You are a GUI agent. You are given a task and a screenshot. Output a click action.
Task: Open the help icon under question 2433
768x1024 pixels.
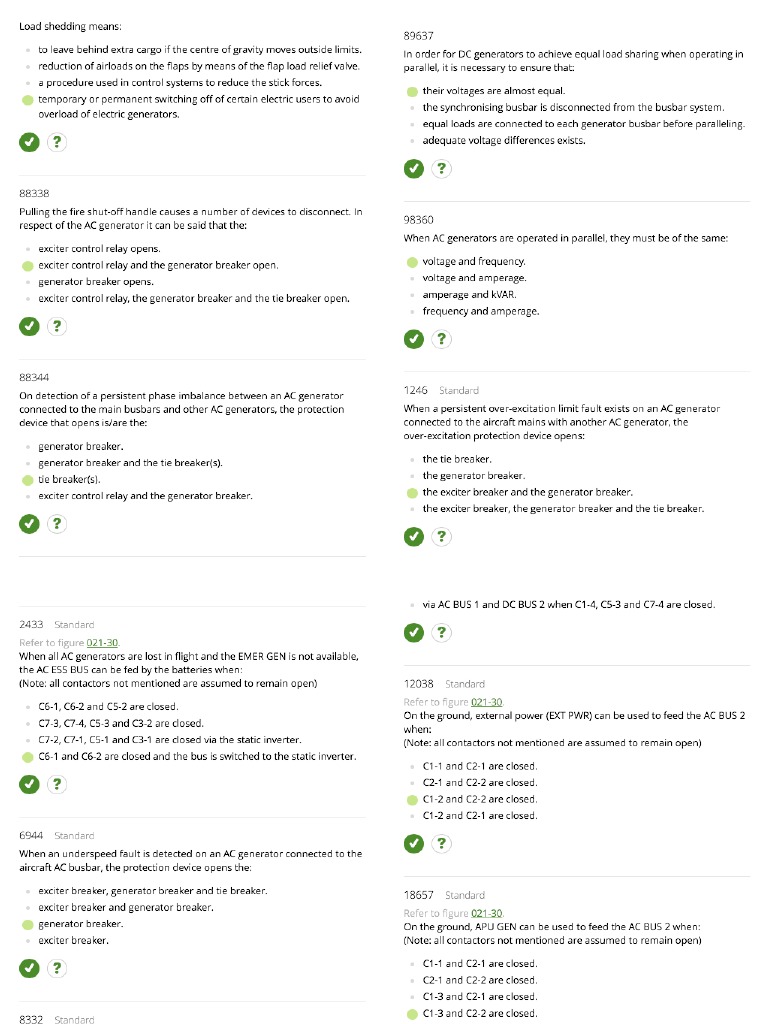pyautogui.click(x=58, y=784)
